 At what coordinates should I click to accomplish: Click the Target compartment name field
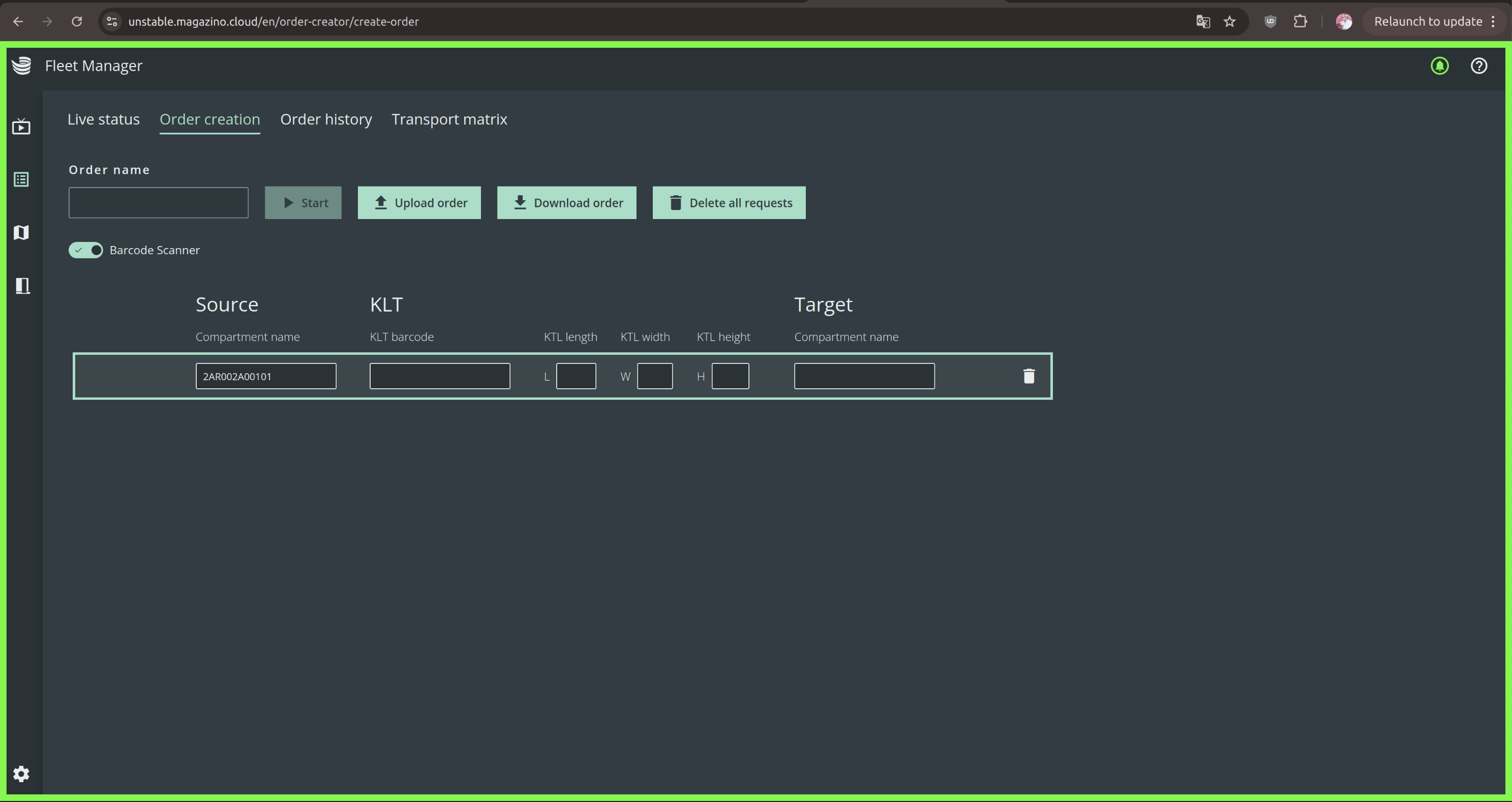coord(864,376)
